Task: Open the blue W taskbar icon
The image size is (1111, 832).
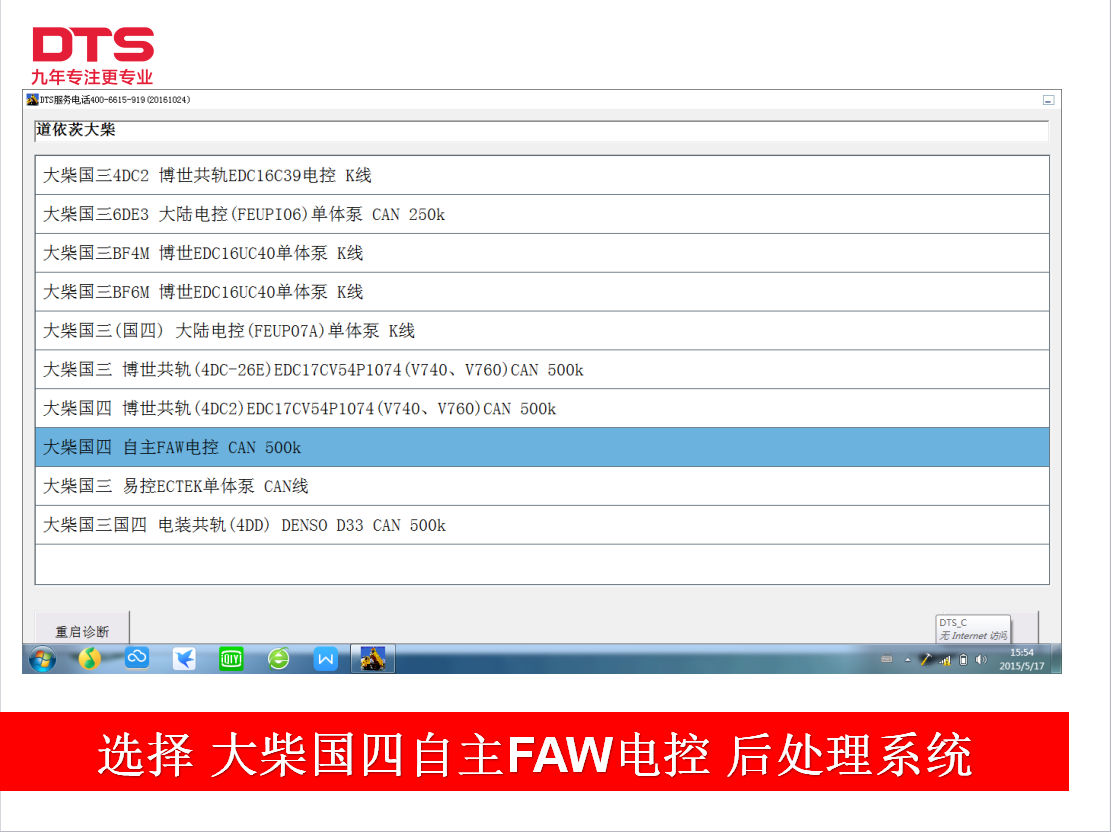Action: [x=325, y=659]
